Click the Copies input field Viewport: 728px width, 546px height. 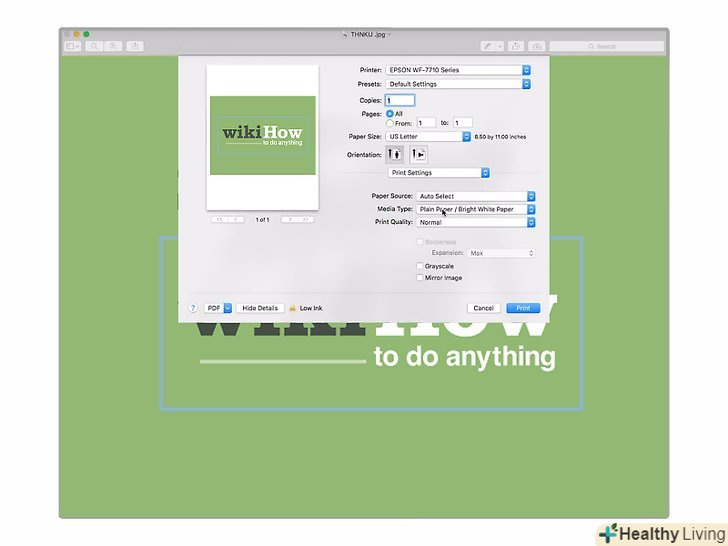pyautogui.click(x=400, y=100)
